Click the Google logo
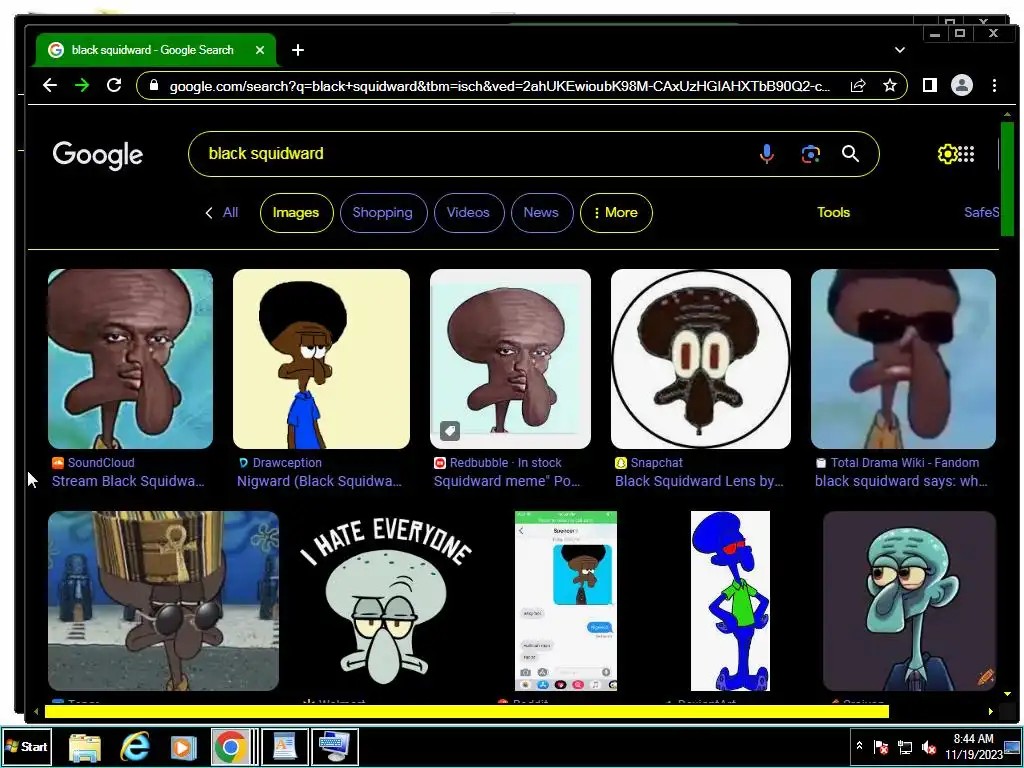 (x=98, y=155)
